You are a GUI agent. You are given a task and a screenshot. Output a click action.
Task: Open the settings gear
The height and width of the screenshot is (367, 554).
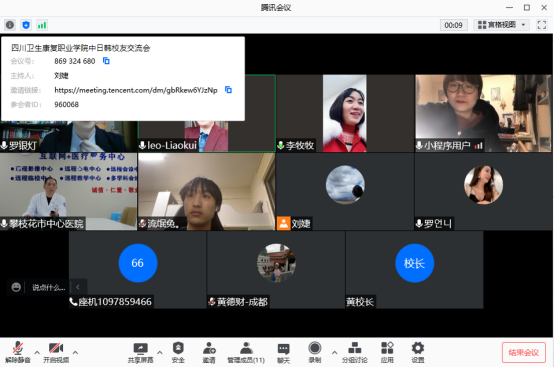(x=418, y=353)
